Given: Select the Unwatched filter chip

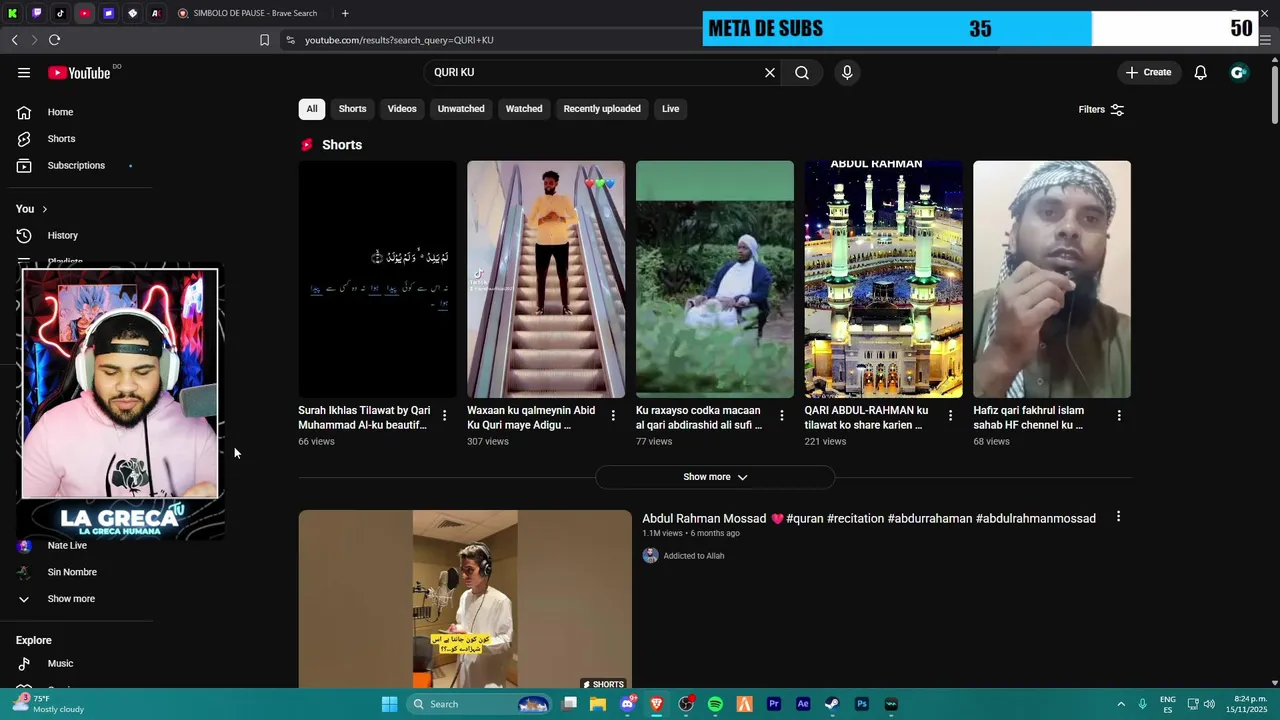Looking at the screenshot, I should click(x=461, y=109).
